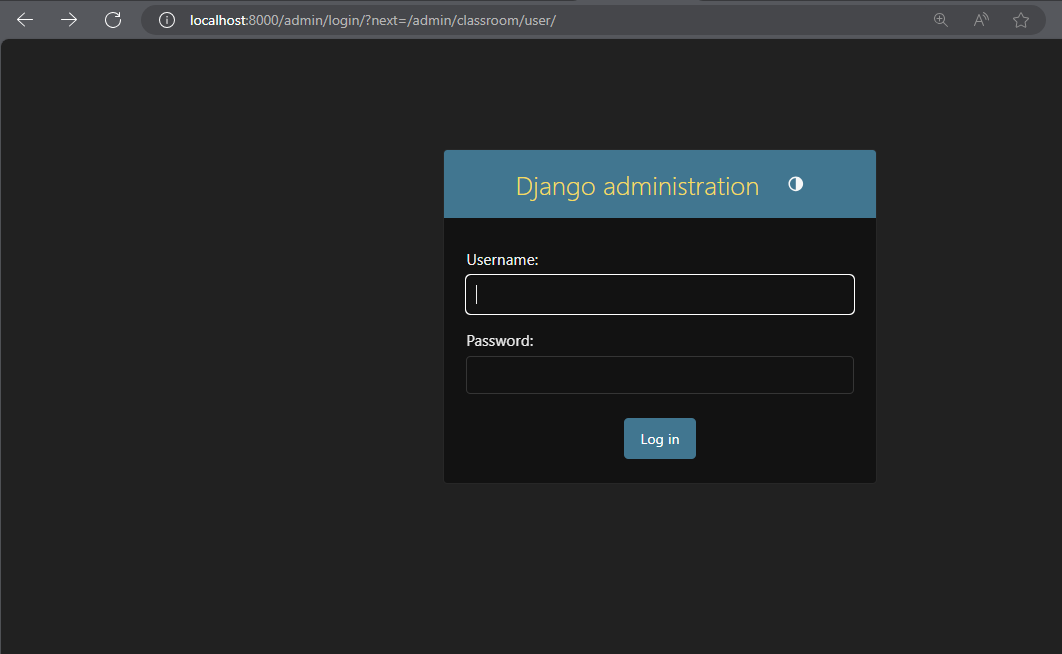This screenshot has width=1062, height=654.
Task: Click the browser Forward arrow
Action: point(69,20)
